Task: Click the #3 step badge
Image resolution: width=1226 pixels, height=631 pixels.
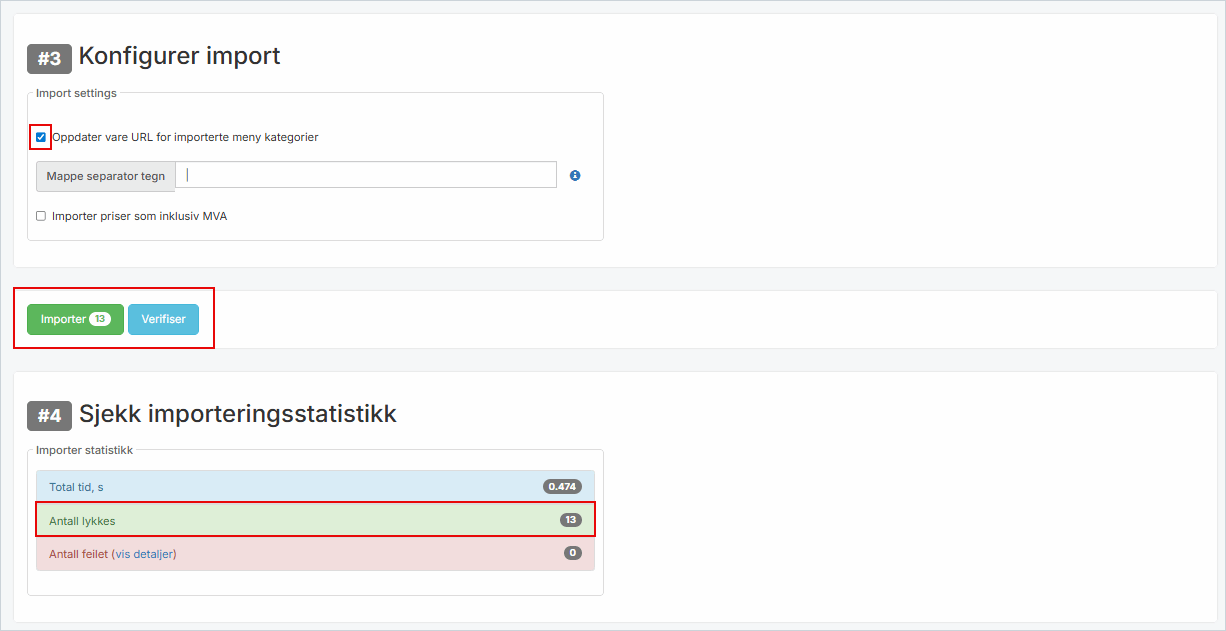Action: 49,59
